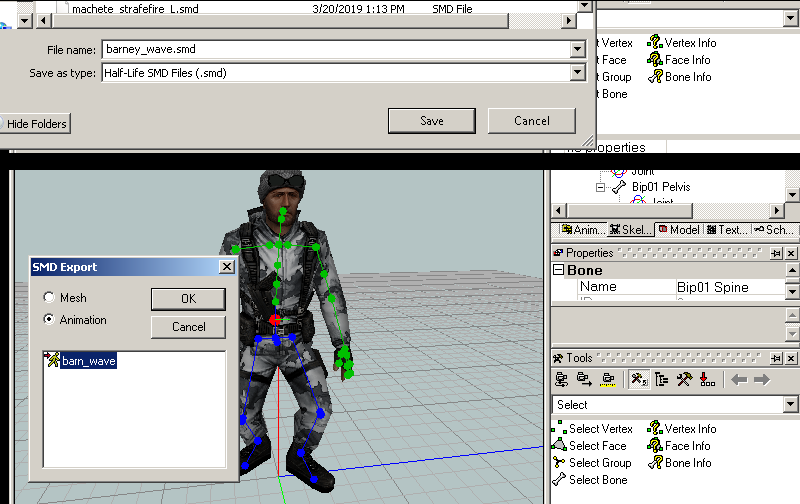The image size is (800, 504).
Task: Select the Animation export option
Action: click(x=49, y=319)
